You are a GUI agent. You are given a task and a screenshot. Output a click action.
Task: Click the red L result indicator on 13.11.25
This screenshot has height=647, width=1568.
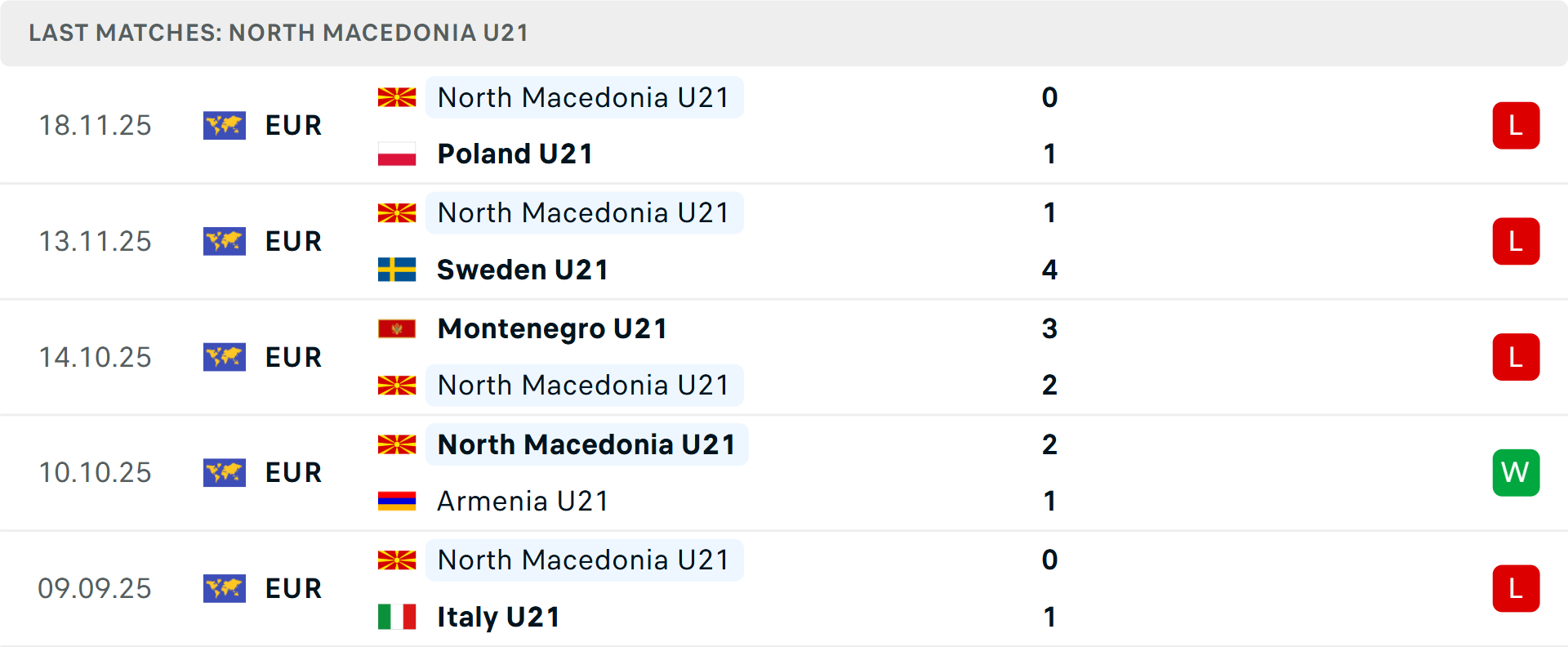1517,241
